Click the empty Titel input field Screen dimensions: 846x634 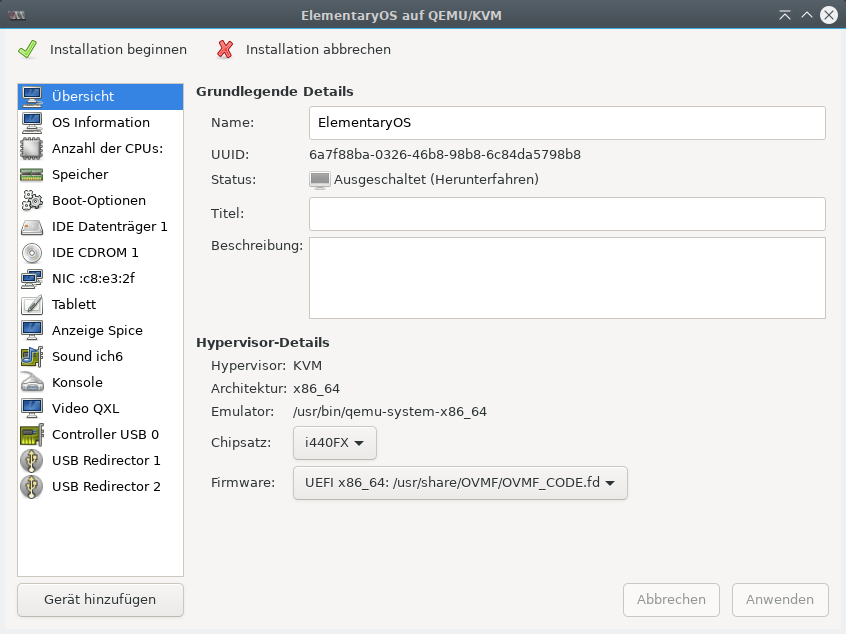click(x=567, y=214)
